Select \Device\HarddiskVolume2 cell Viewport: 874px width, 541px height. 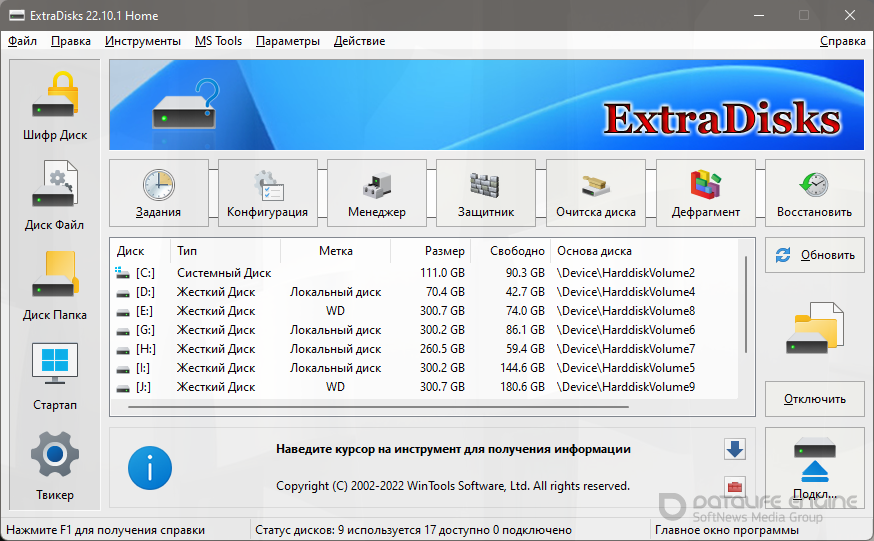[x=626, y=273]
